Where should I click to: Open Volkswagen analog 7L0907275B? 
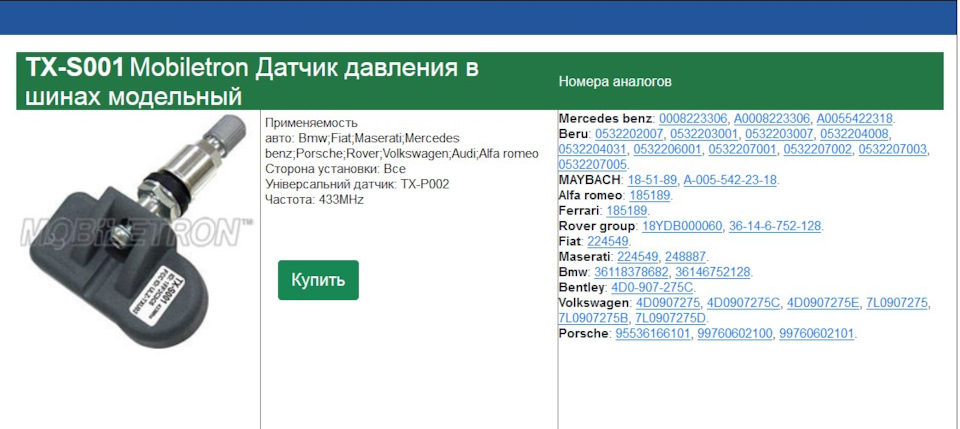[594, 318]
